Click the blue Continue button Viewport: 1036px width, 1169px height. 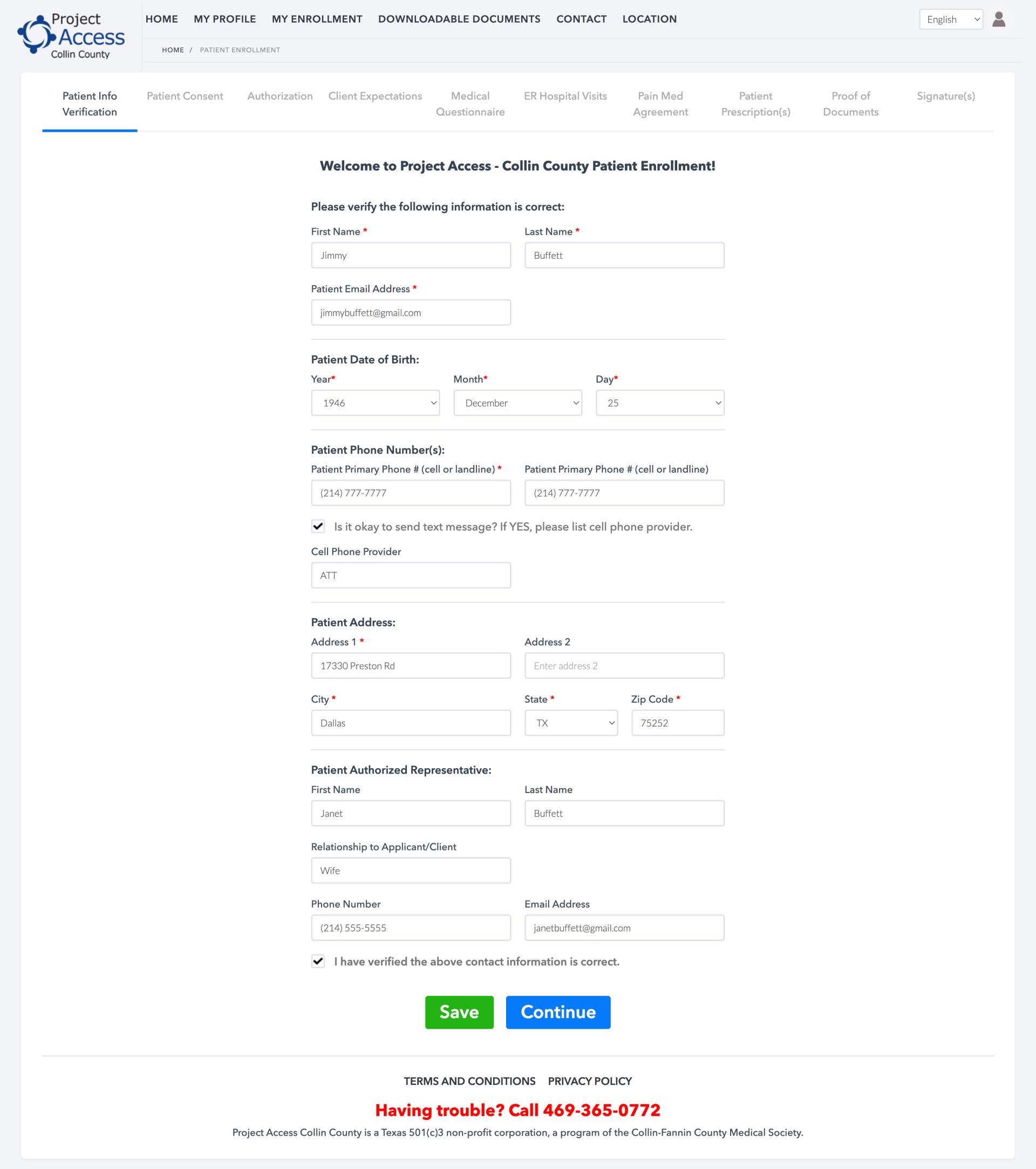[x=558, y=1011]
